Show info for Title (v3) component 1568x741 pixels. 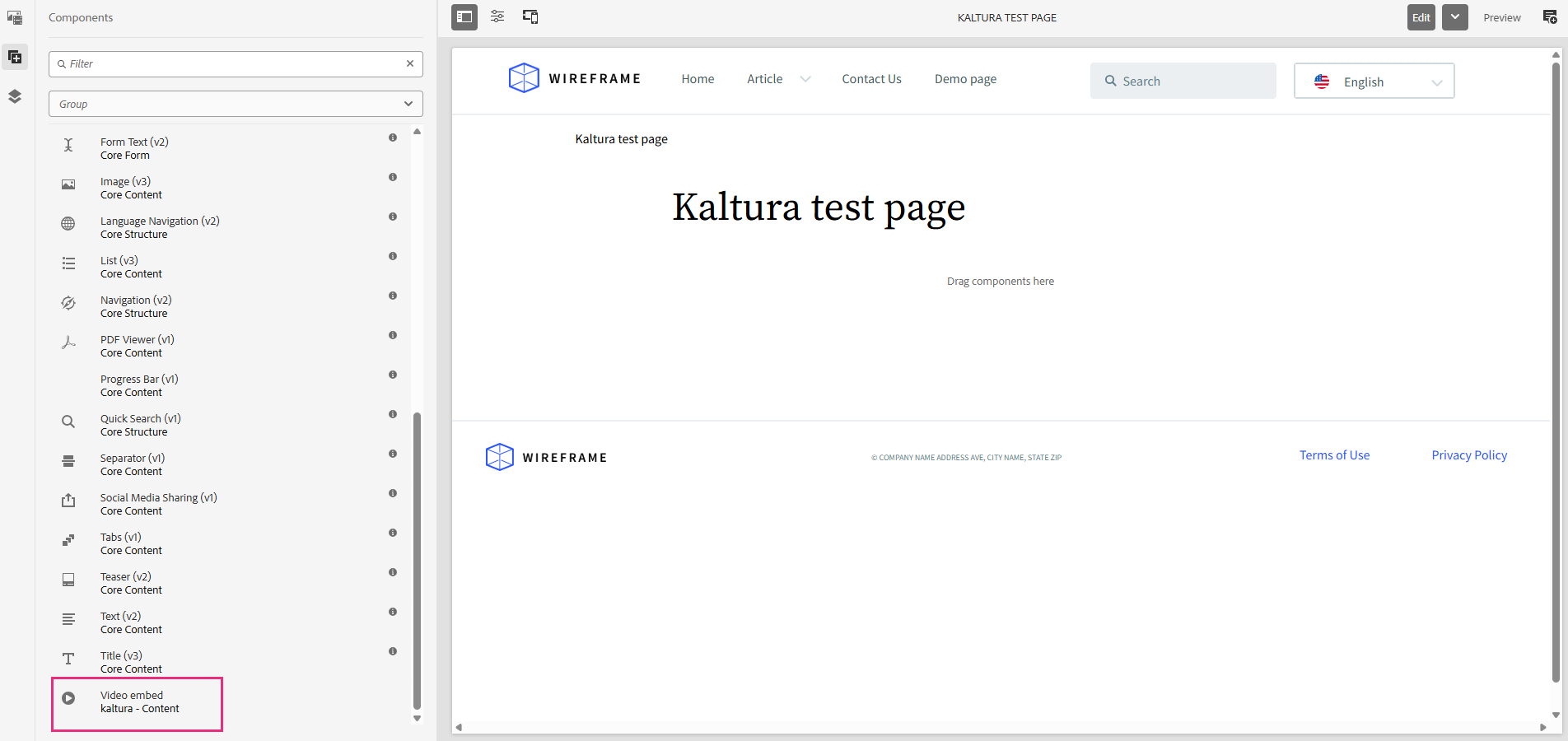click(393, 651)
